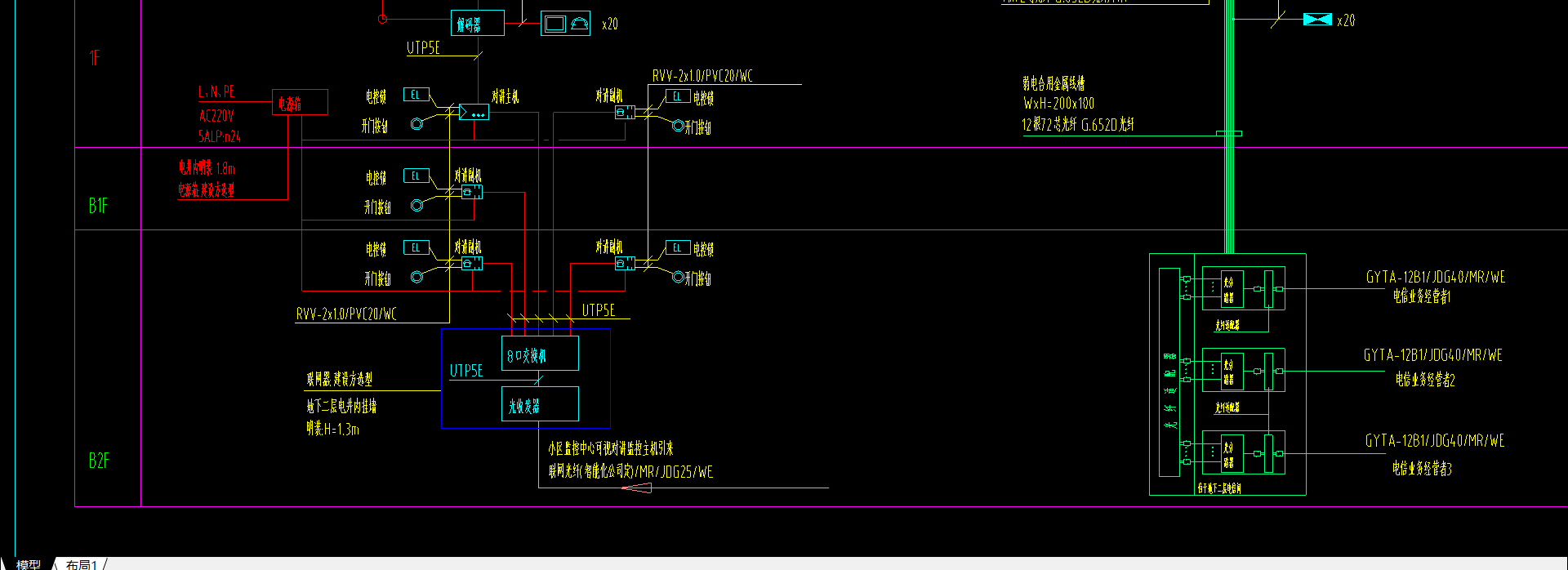This screenshot has height=570, width=1568.
Task: Select the 地下二层电井内挂墙 text
Action: pos(341,406)
